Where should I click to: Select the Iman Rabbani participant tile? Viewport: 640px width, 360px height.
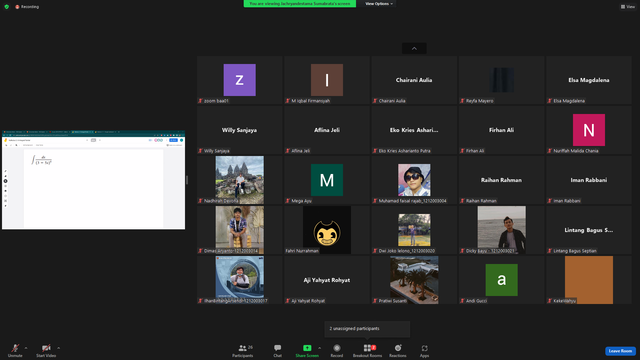pyautogui.click(x=589, y=180)
